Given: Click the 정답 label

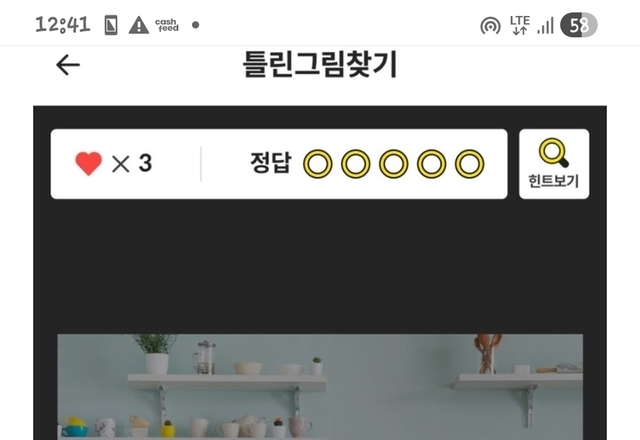Looking at the screenshot, I should tap(271, 163).
